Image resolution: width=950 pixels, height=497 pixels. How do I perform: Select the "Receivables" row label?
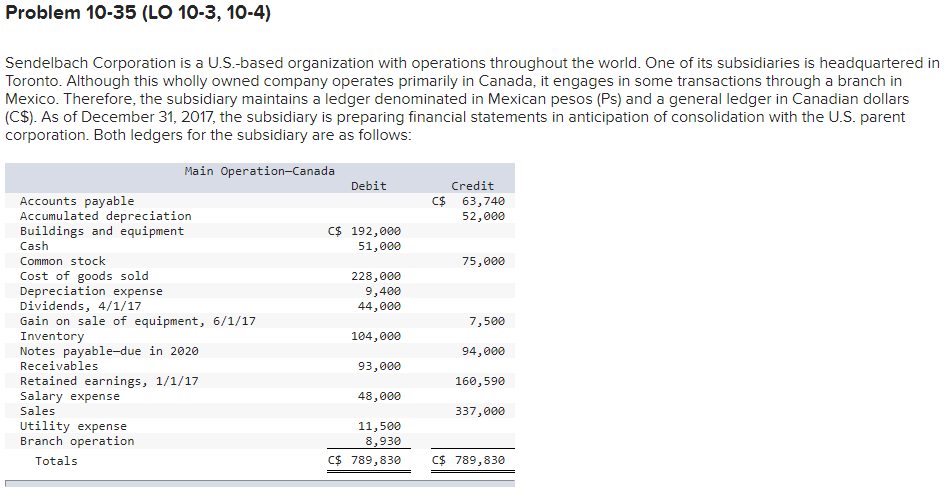coord(59,366)
